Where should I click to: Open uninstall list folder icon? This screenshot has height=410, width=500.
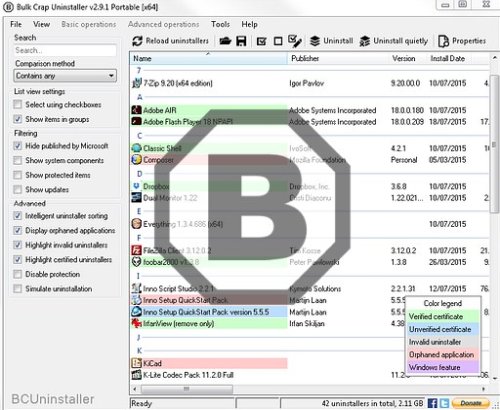tap(225, 41)
